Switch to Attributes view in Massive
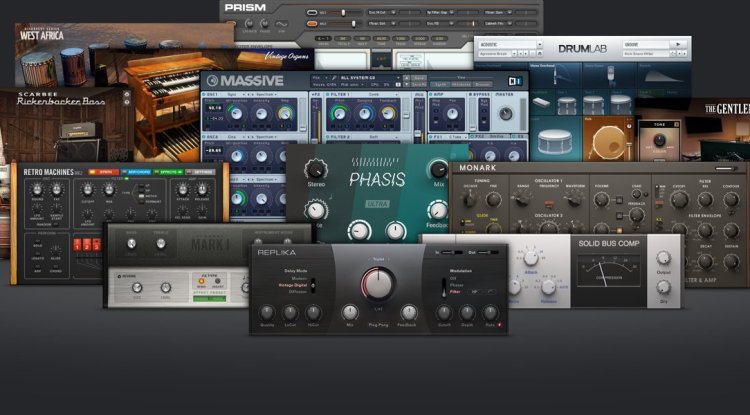The image size is (750, 415). click(462, 84)
